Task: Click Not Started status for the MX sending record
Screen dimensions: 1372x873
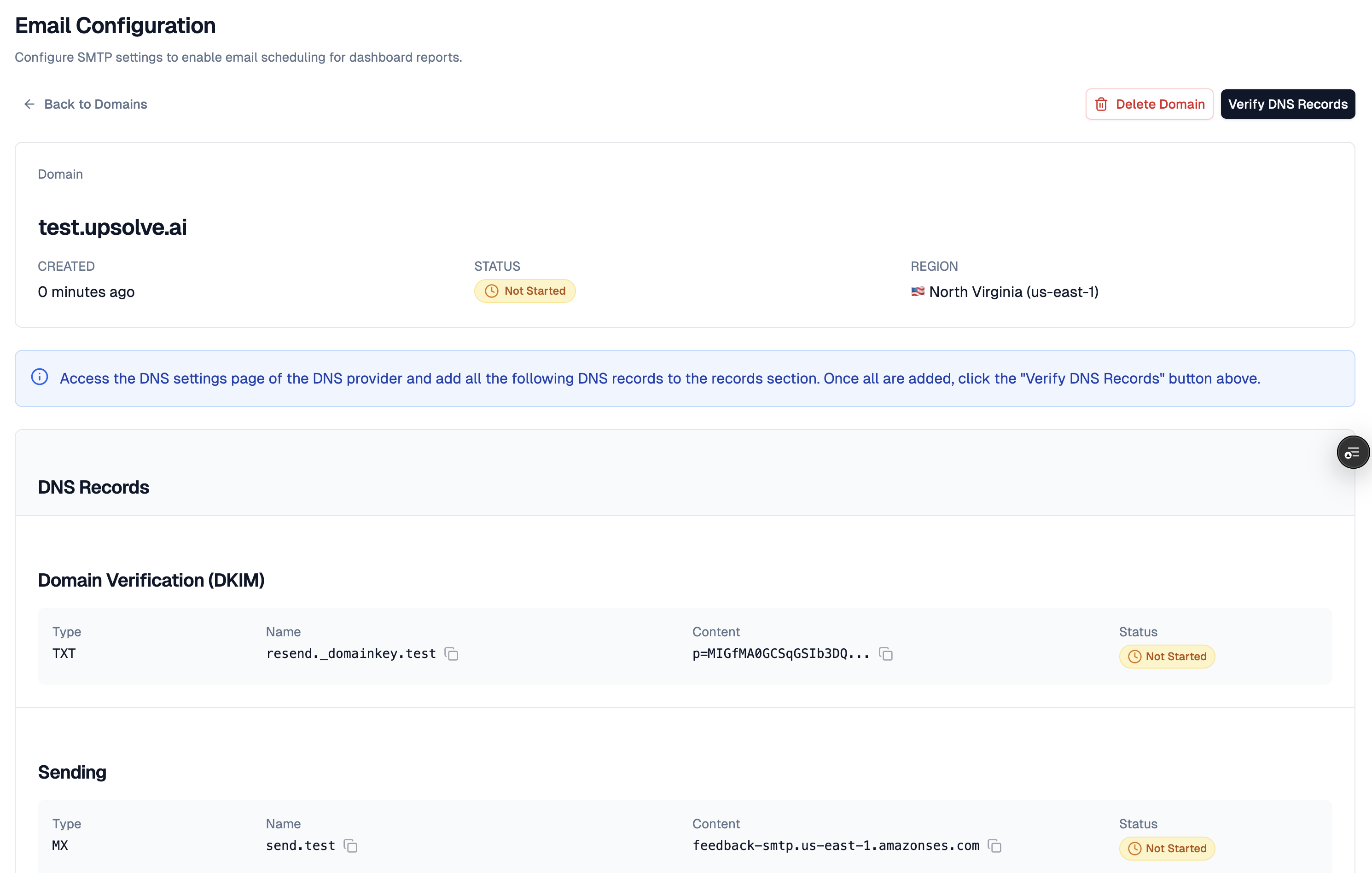Action: click(x=1167, y=848)
